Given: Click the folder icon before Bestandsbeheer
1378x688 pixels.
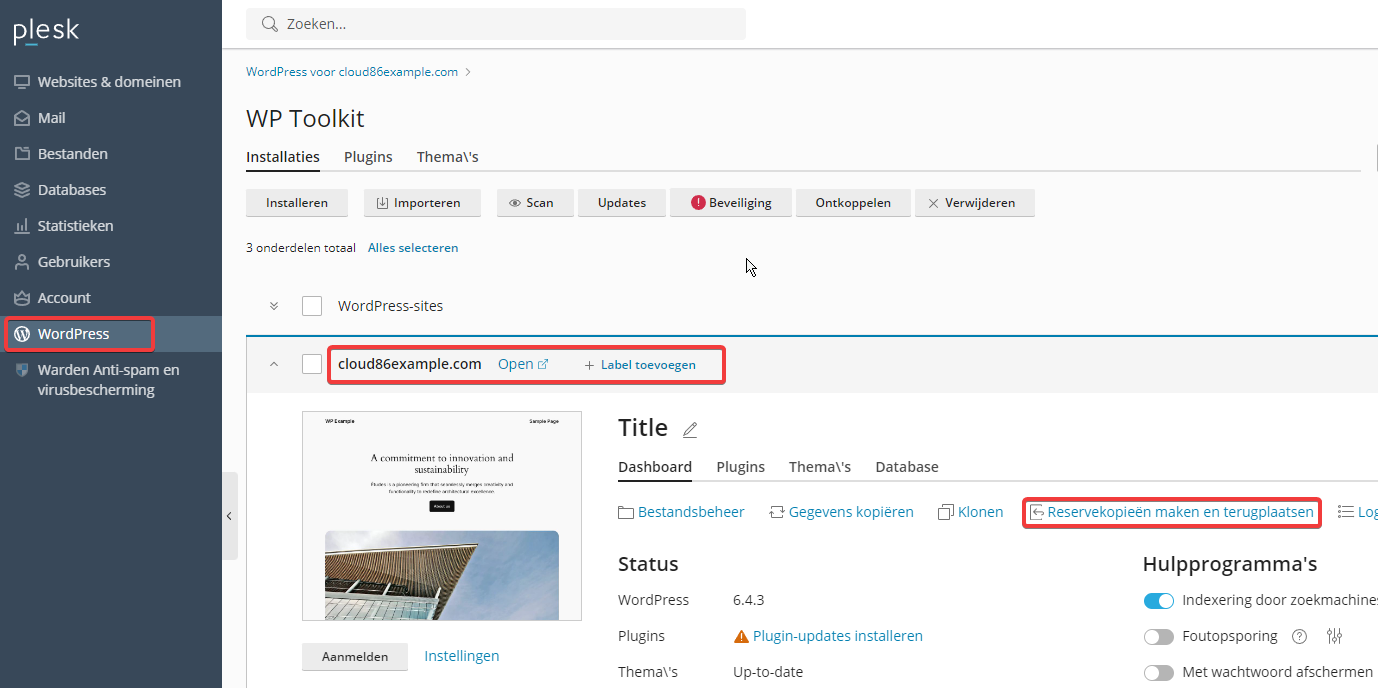Looking at the screenshot, I should click(x=626, y=512).
